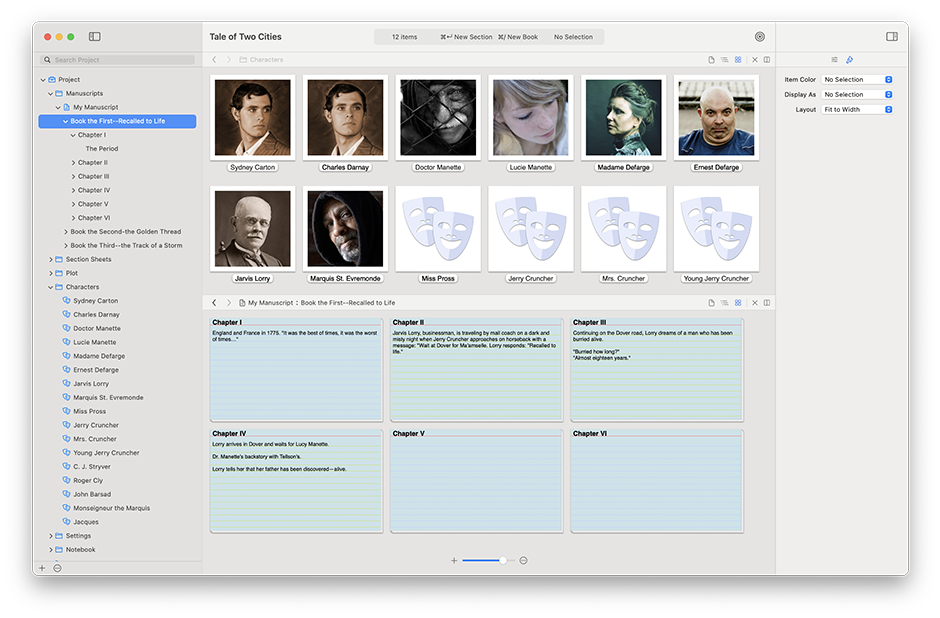Open the appearance paintbrush inspector tab

(849, 60)
